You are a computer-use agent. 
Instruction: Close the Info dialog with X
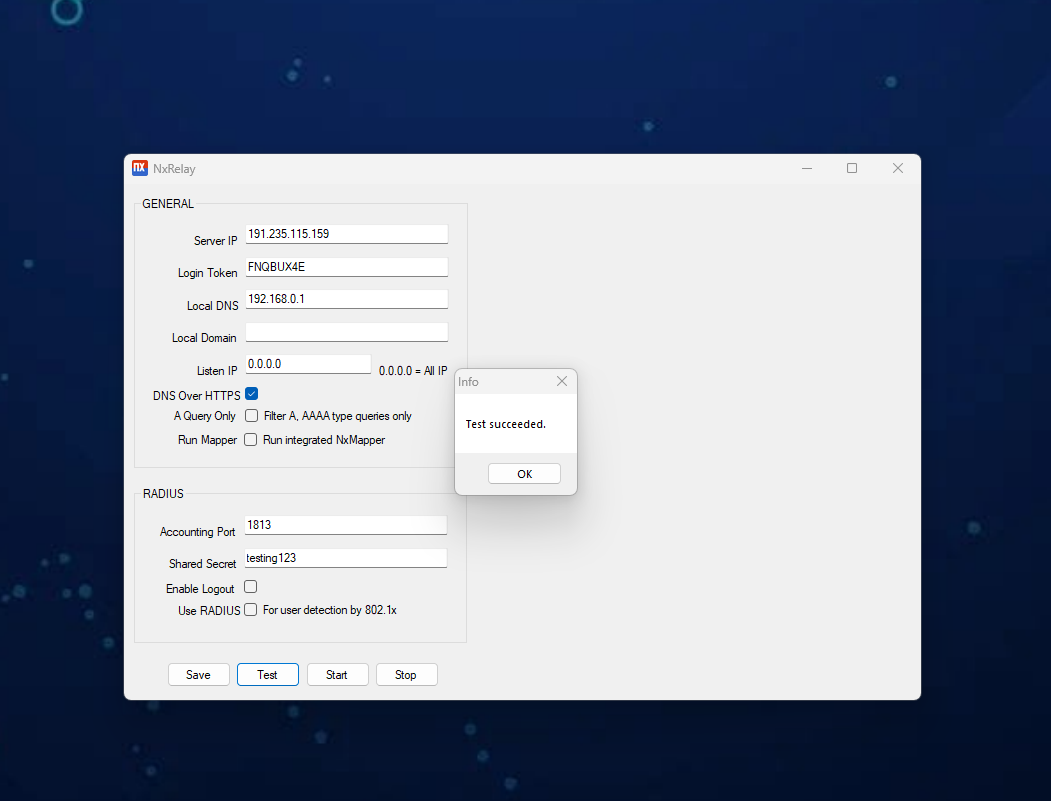pyautogui.click(x=561, y=381)
